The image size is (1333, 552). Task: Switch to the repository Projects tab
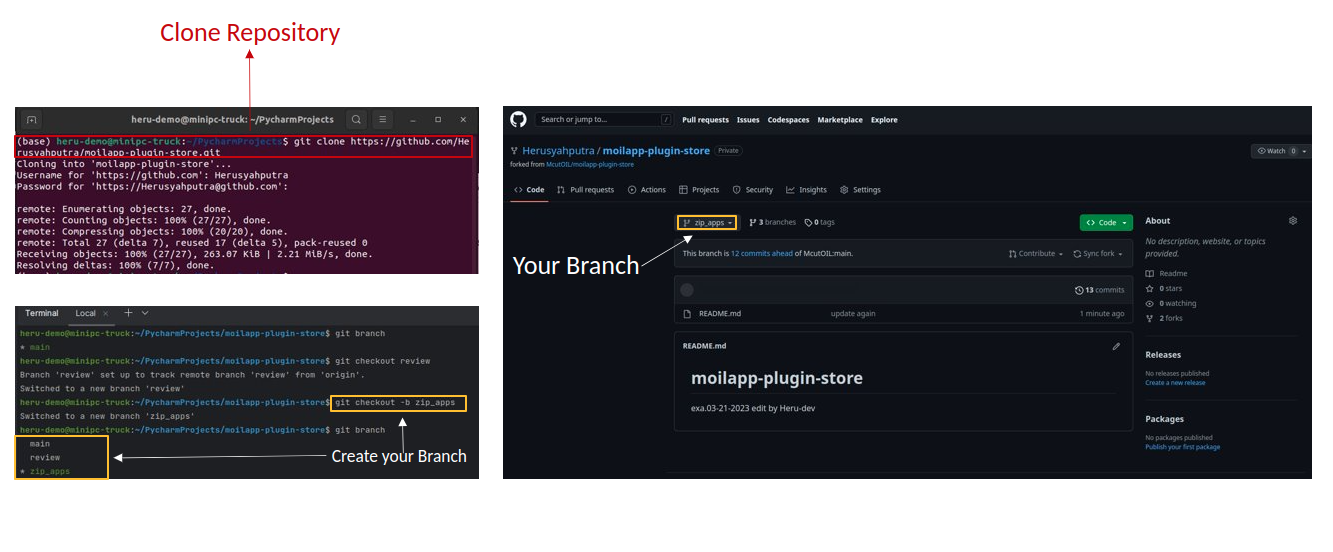[x=699, y=190]
